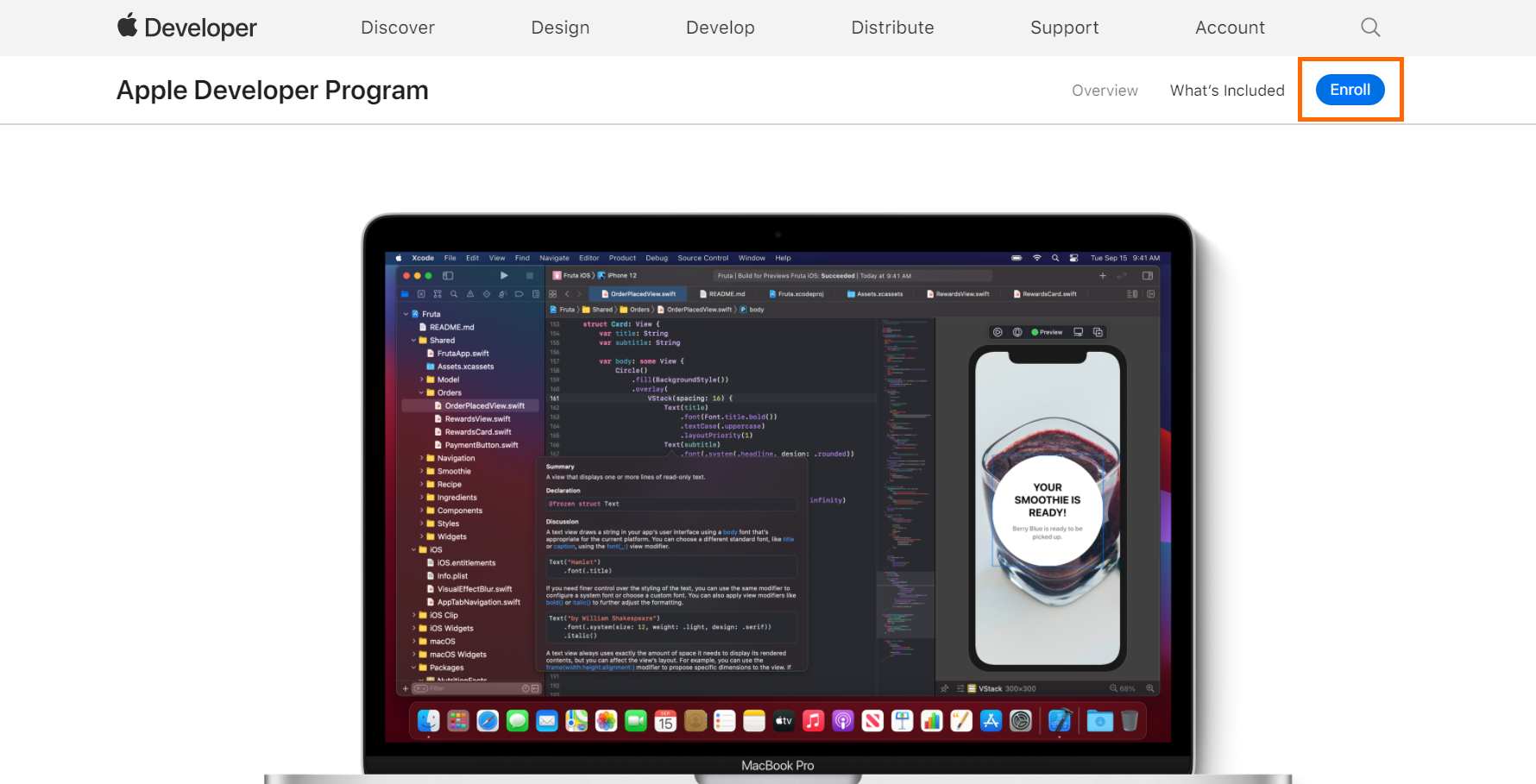Open the Product menu in Xcode menu bar

tap(622, 258)
